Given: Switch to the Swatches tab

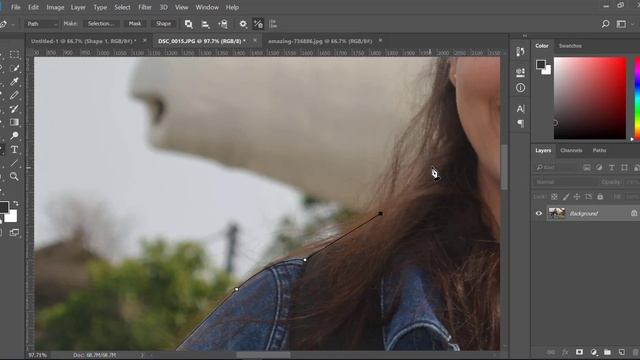Looking at the screenshot, I should 570,46.
